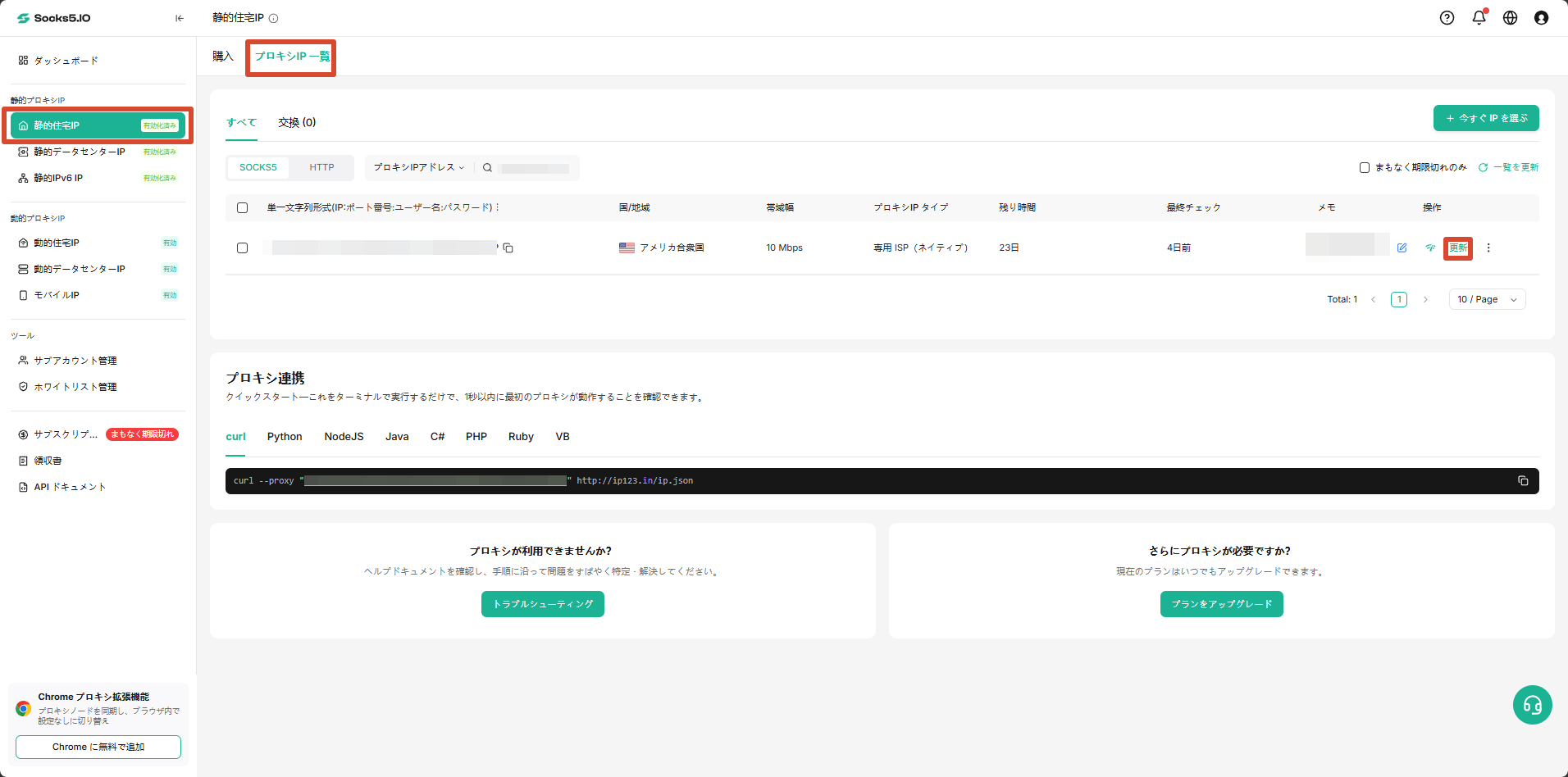Select the proxy row checkbox
This screenshot has height=777, width=1568.
coord(242,248)
